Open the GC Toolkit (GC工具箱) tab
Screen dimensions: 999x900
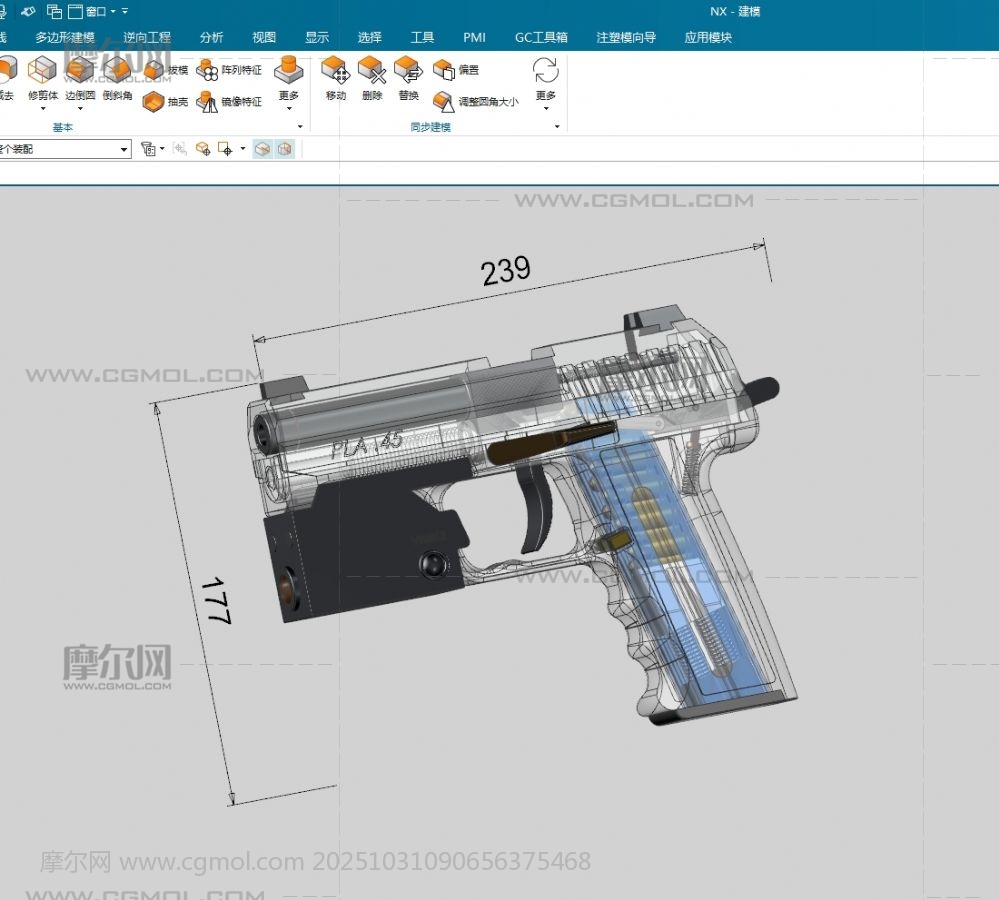[541, 38]
